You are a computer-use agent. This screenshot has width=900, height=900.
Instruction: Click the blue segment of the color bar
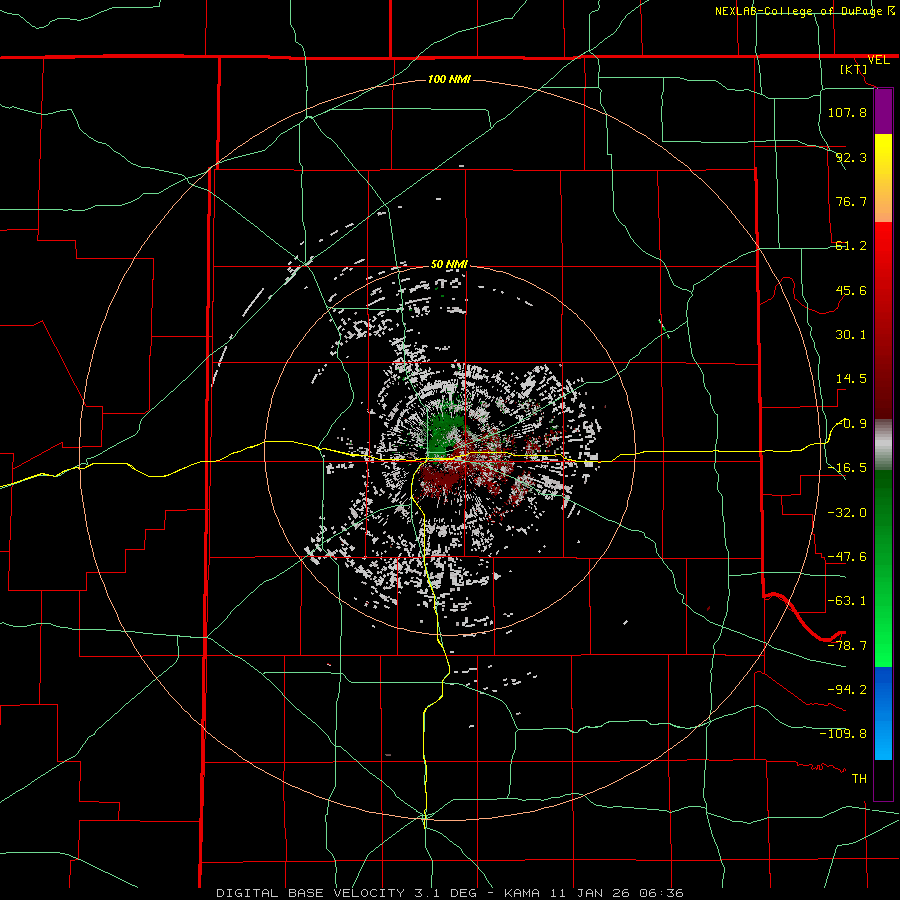883,713
